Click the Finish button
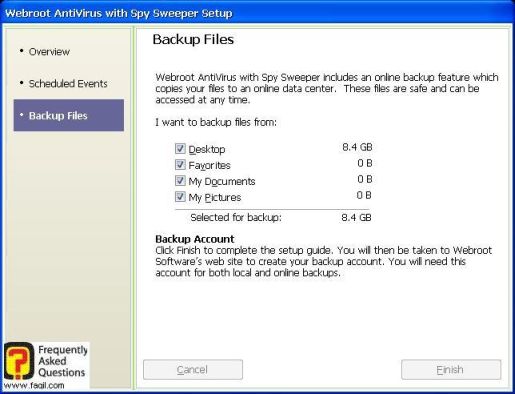Image resolution: width=515 pixels, height=394 pixels. 451,369
